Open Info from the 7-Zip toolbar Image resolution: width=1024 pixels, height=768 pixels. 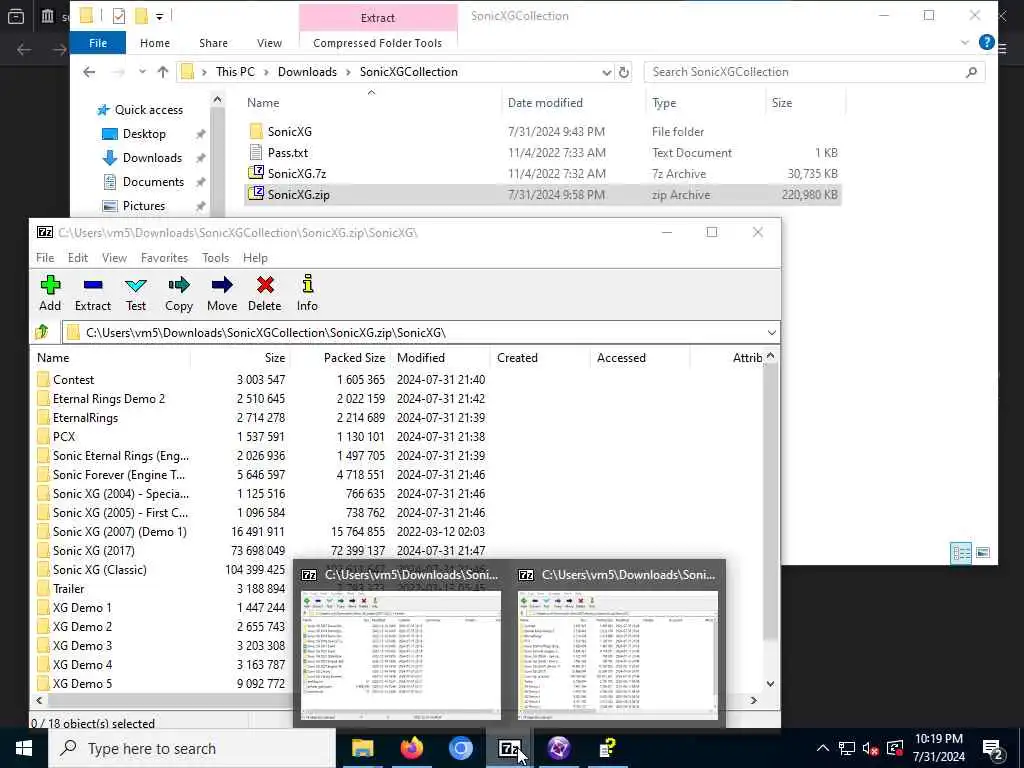point(307,293)
